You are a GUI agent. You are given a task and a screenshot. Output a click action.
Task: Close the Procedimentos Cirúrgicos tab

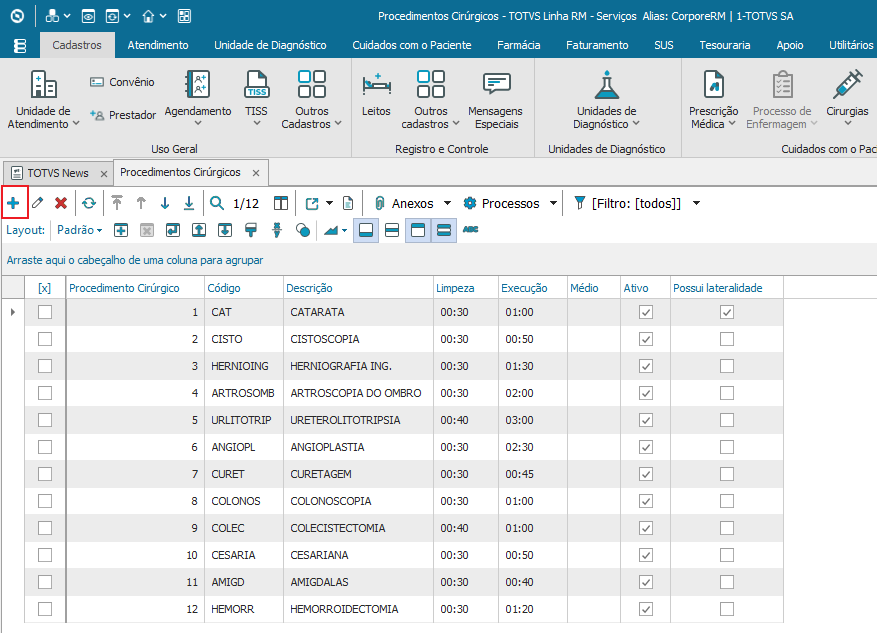(256, 173)
